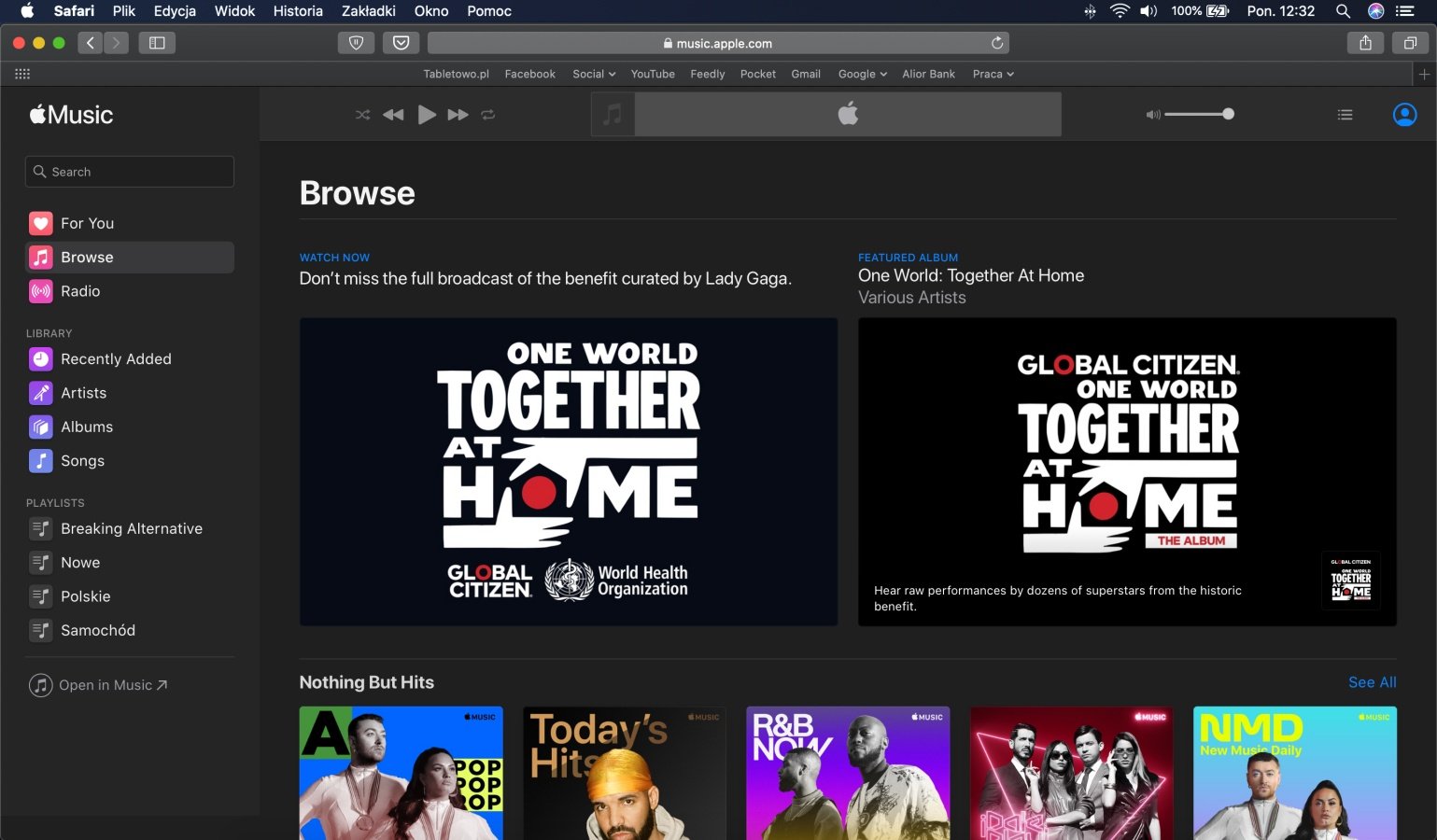Click the Pocket extension toolbar icon
Viewport: 1437px width, 840px height.
click(x=401, y=43)
